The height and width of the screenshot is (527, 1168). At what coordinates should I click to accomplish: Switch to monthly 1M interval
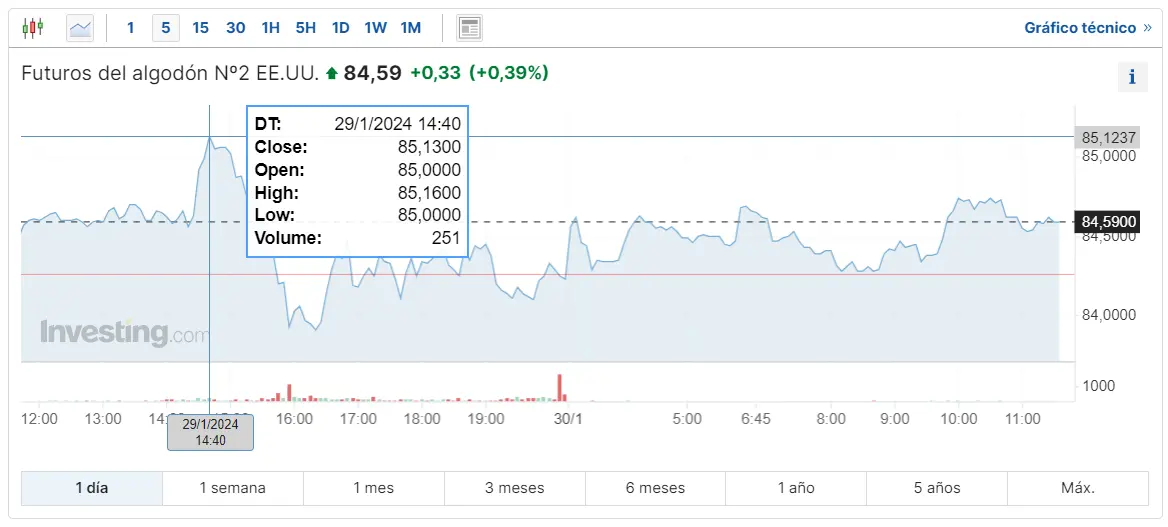(x=410, y=28)
